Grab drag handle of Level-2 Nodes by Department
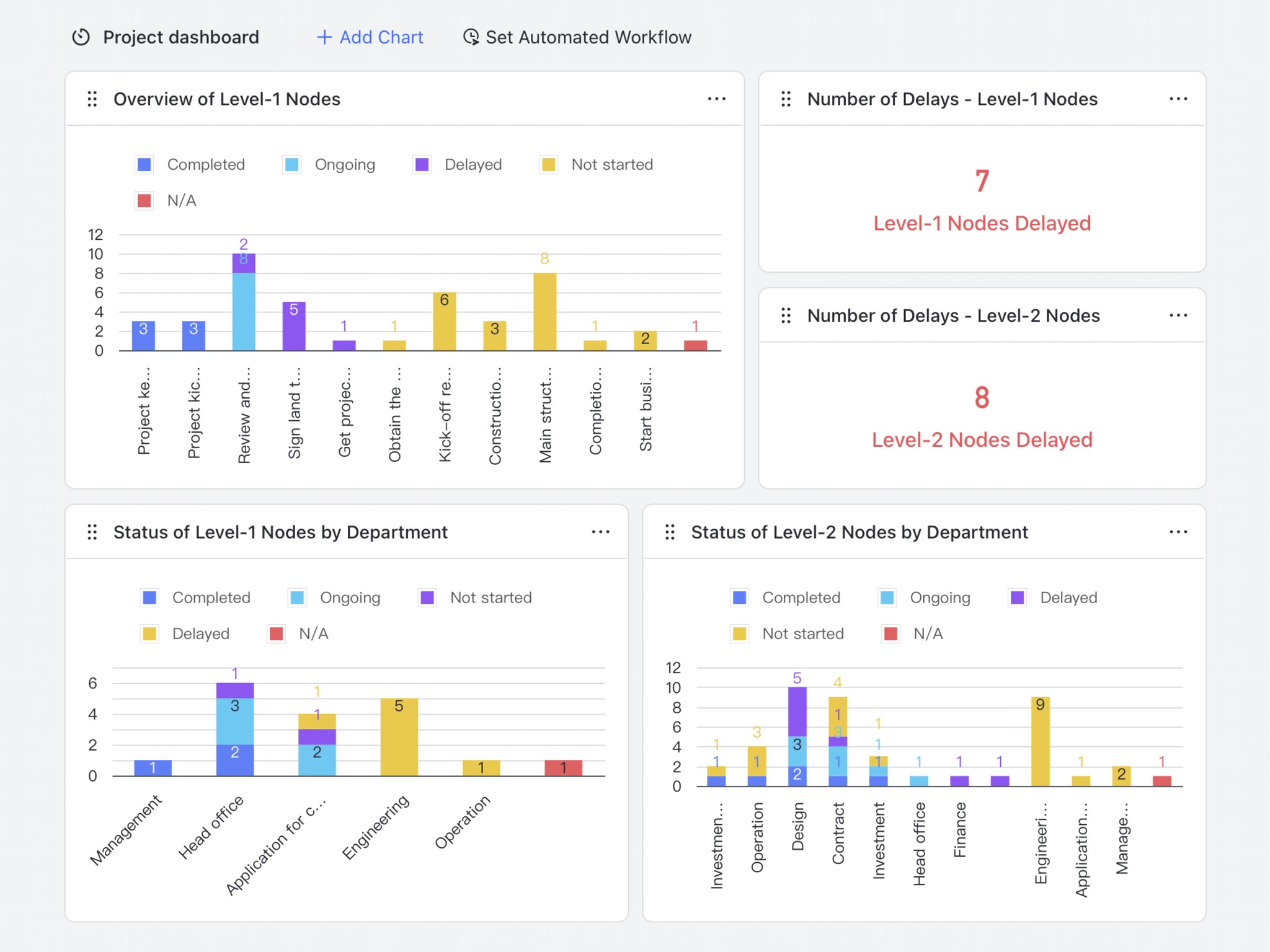 [670, 532]
